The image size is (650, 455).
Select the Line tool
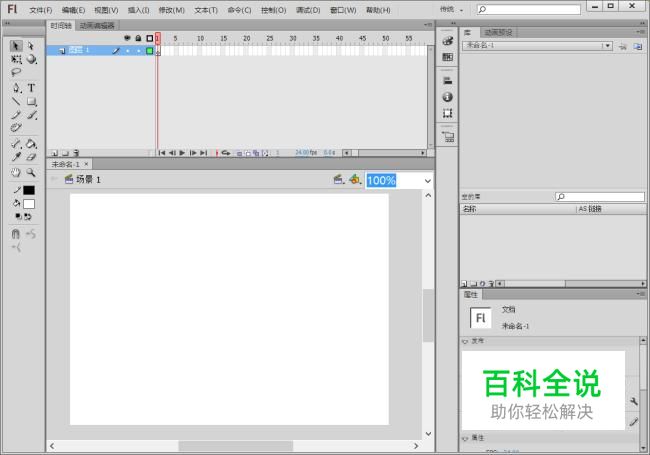tap(16, 101)
